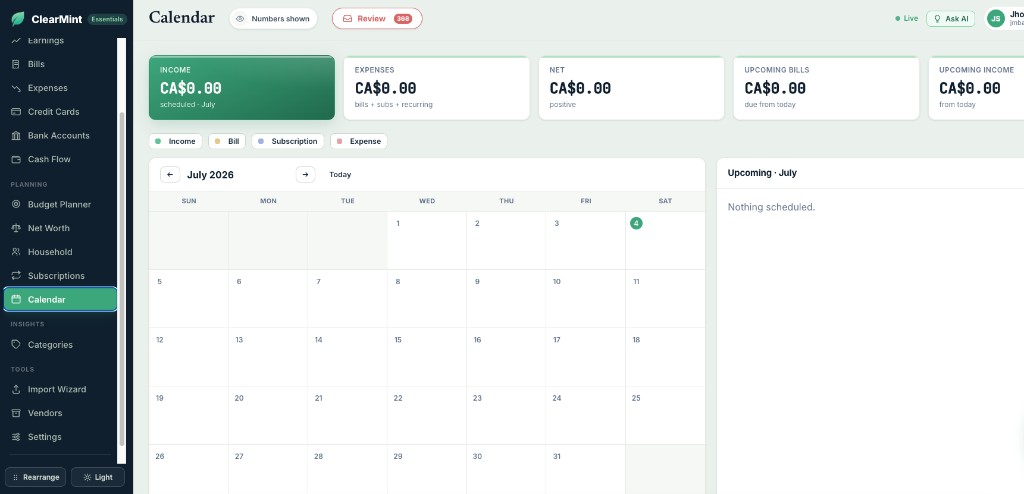Image resolution: width=1024 pixels, height=494 pixels.
Task: Click the Earnings trend icon in sidebar
Action: point(16,41)
